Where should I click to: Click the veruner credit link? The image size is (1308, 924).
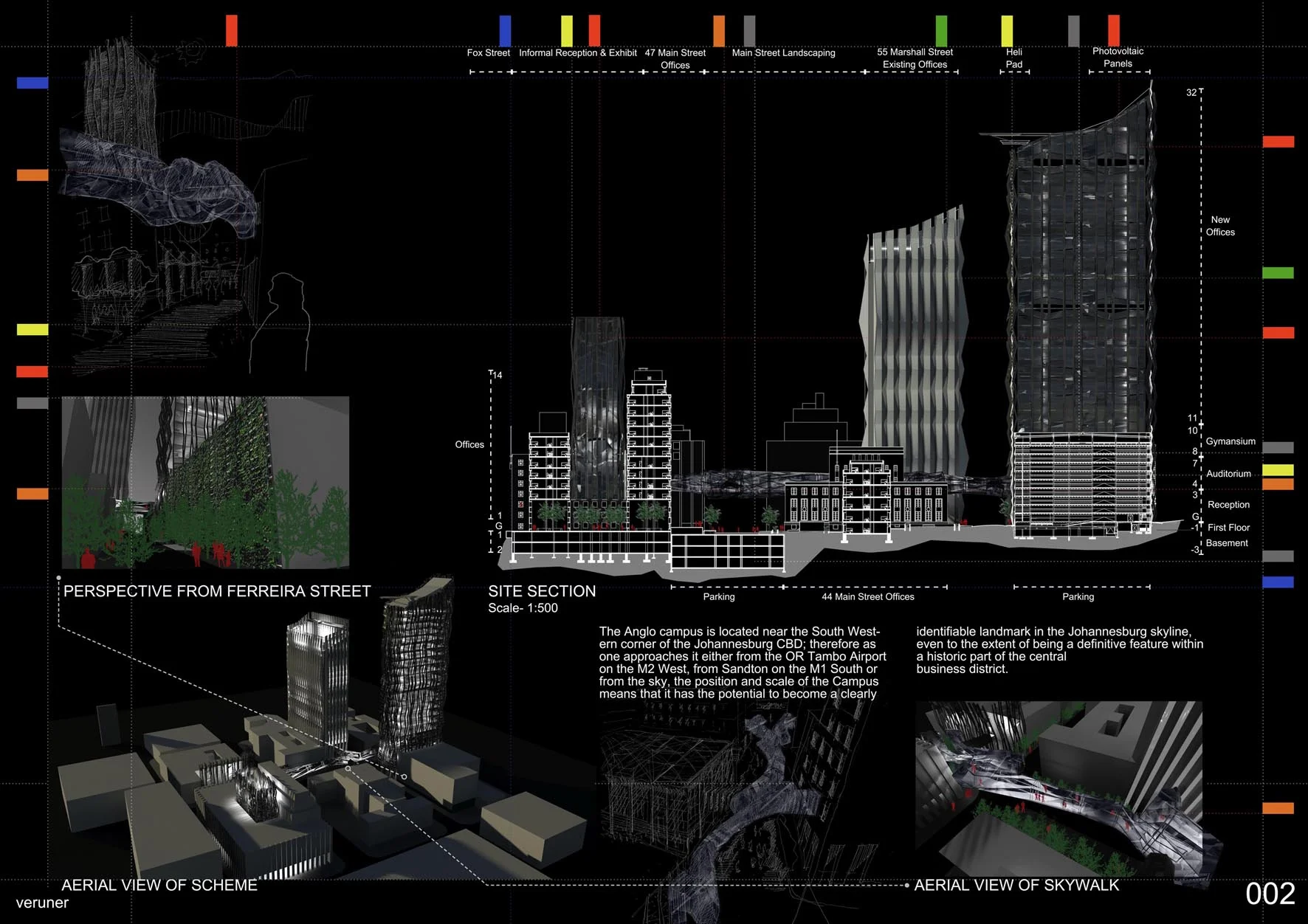coord(43,902)
